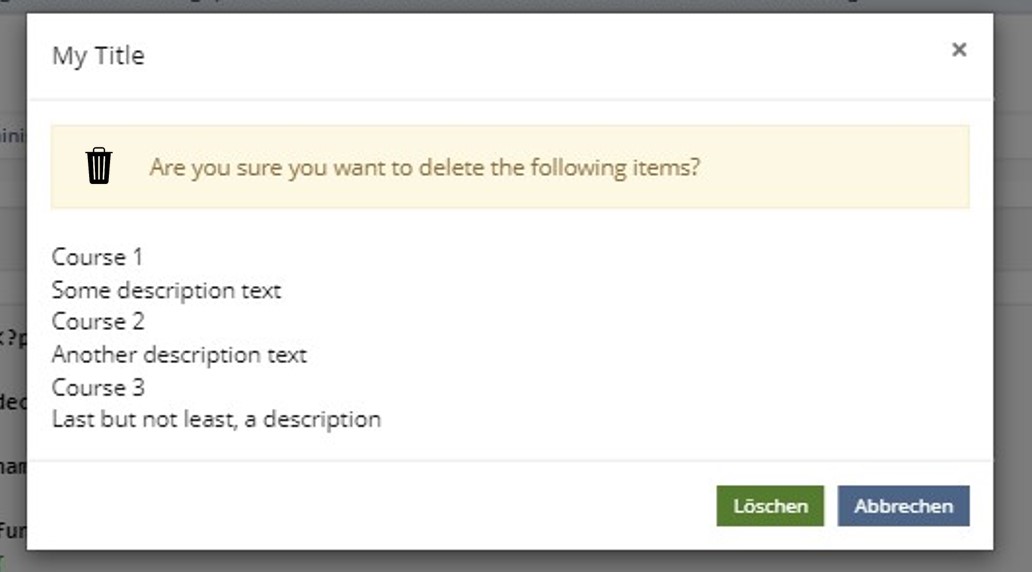This screenshot has height=572, width=1032.
Task: Click dimmed backdrop left of the dialog
Action: (12, 250)
